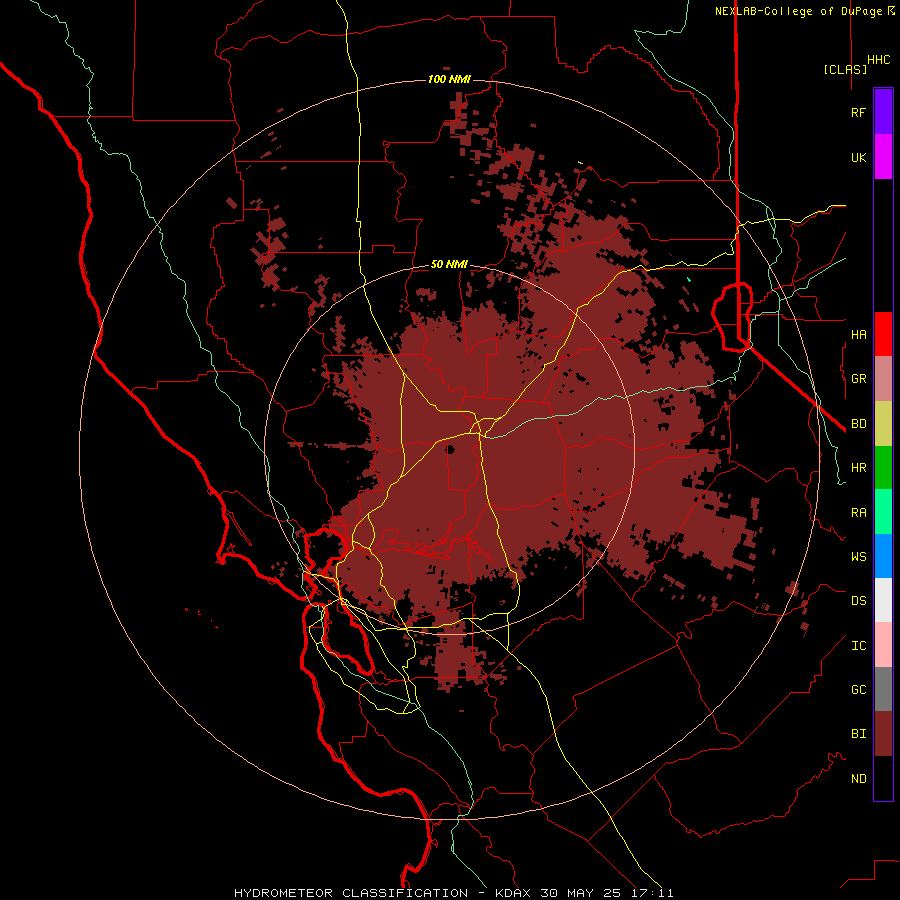This screenshot has height=900, width=900.
Task: Click the 50 NMI range ring label
Action: (x=449, y=265)
